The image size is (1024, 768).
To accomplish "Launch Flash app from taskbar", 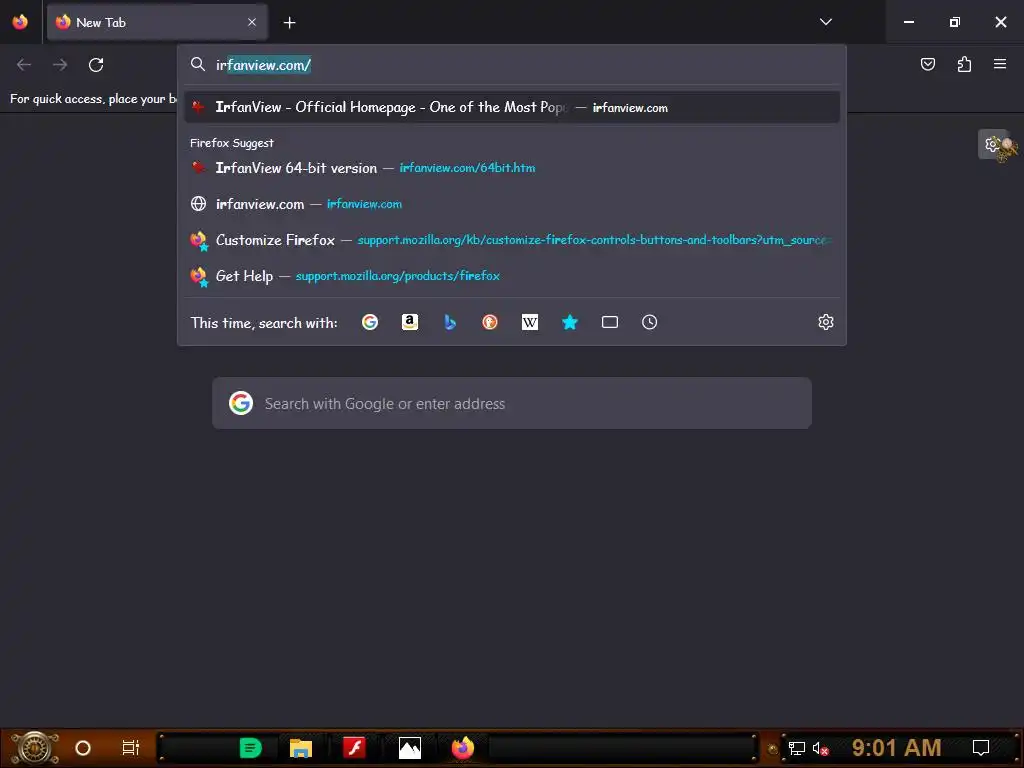I will click(x=355, y=748).
